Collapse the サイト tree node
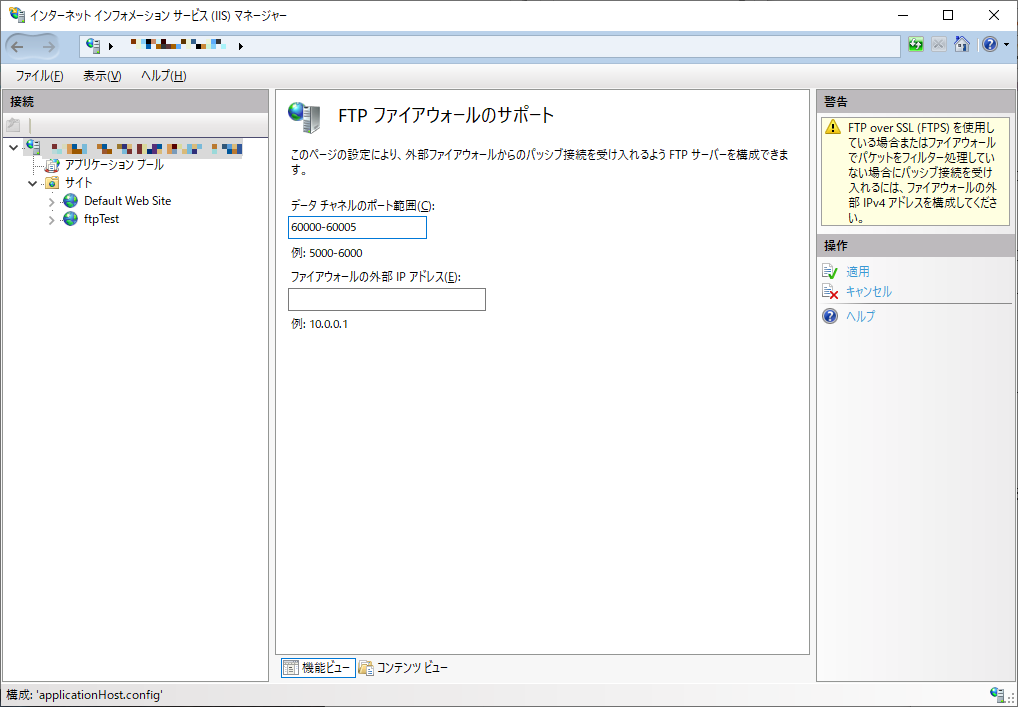Screen dimensions: 1018x707 pyautogui.click(x=32, y=182)
